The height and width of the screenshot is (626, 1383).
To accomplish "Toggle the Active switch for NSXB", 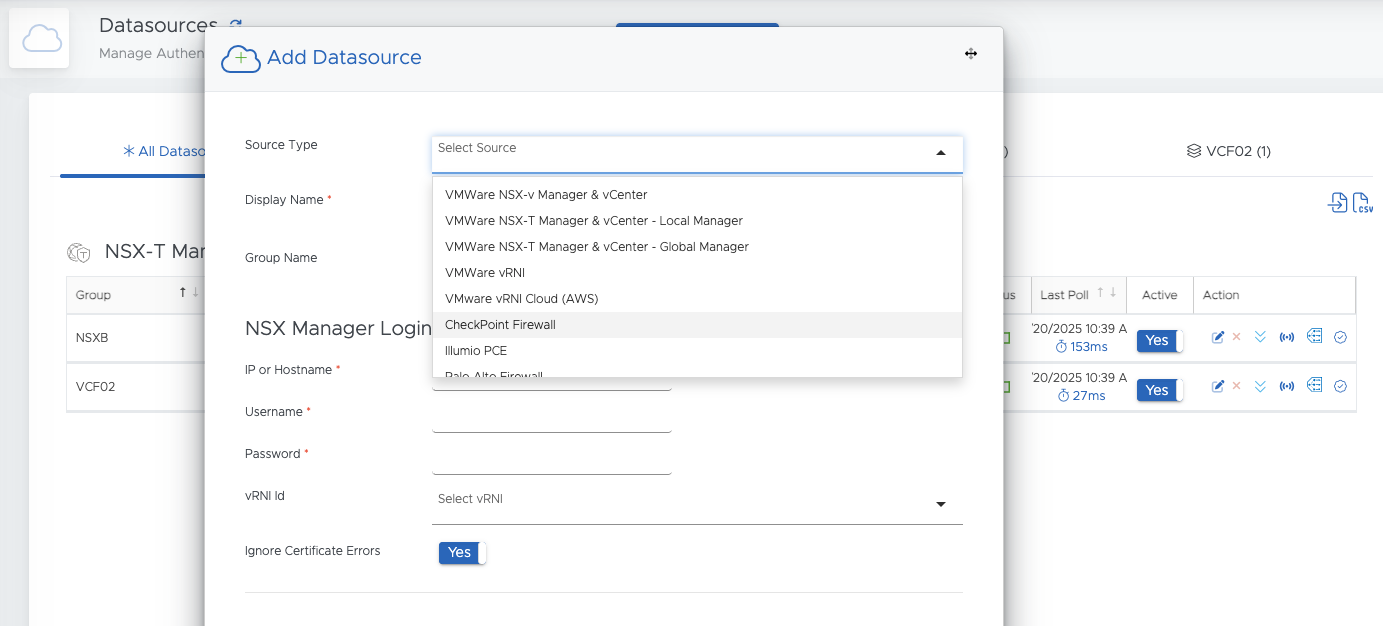I will coord(1159,341).
